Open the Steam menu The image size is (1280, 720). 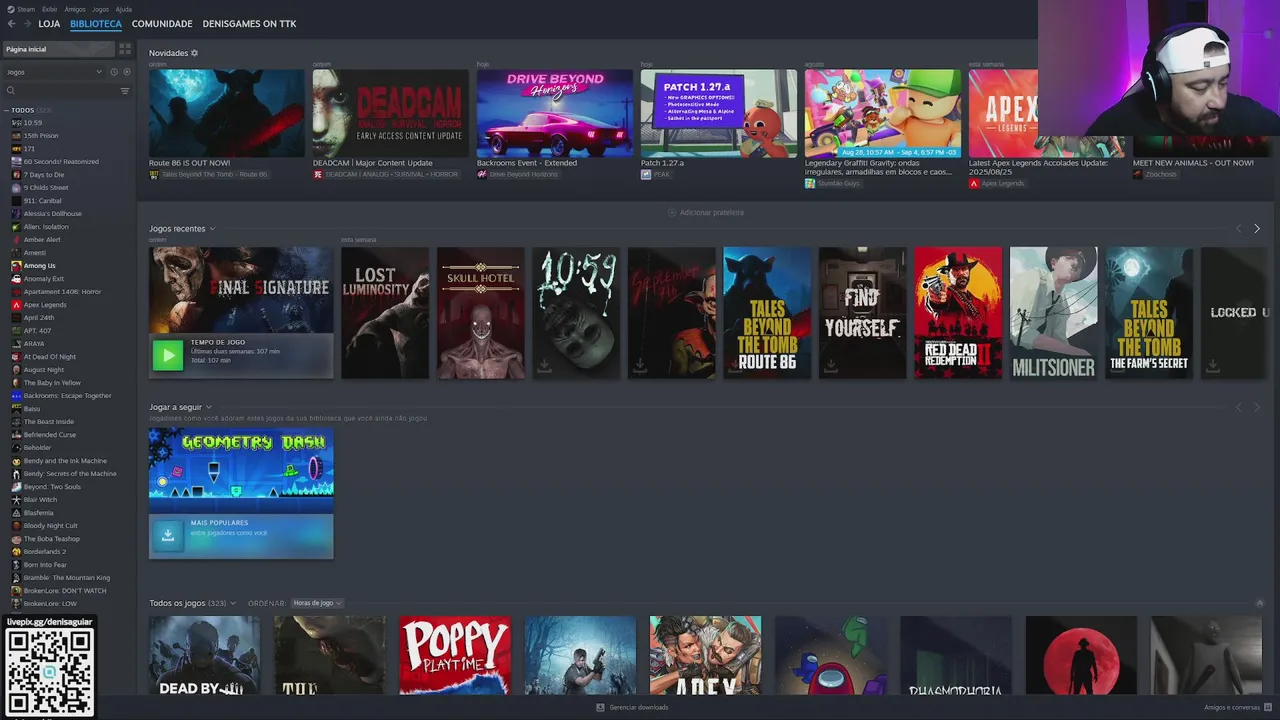coord(26,9)
